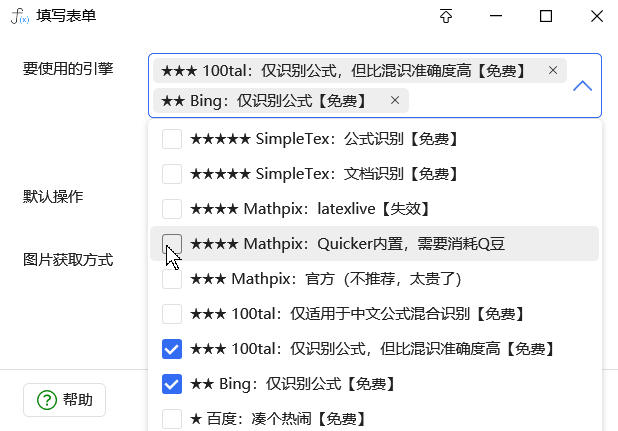Uncheck 100tal 仅识别公式 checkbox

pyautogui.click(x=172, y=349)
